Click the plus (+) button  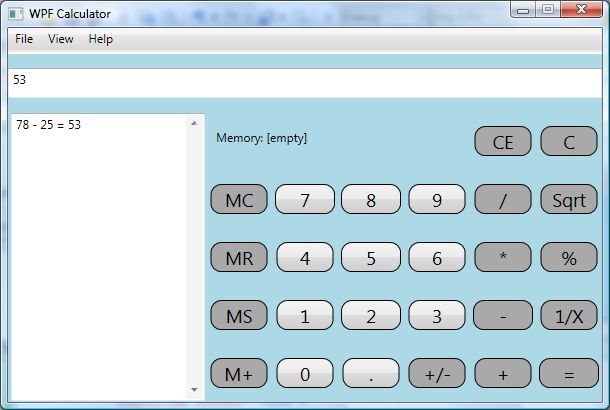pos(503,373)
